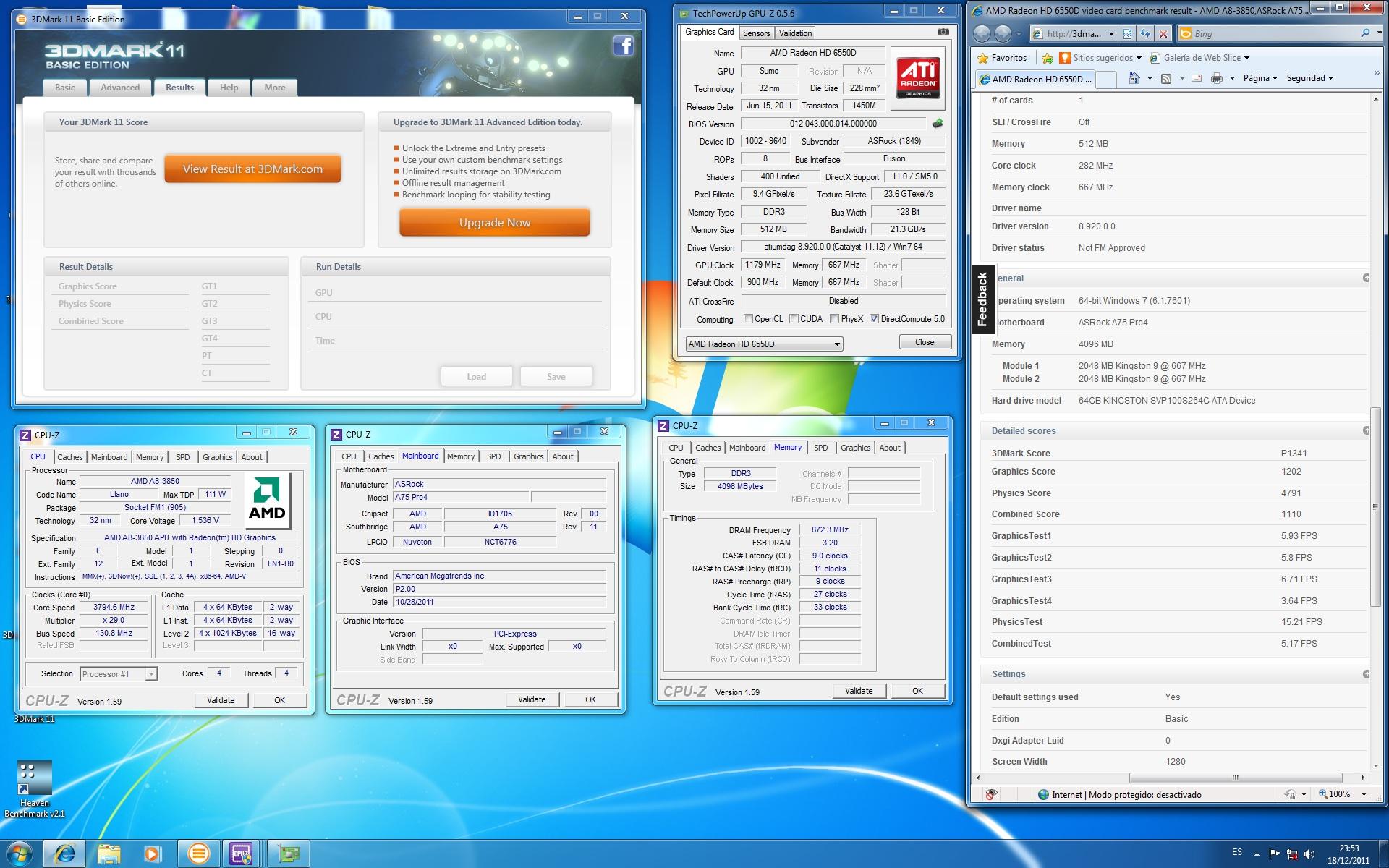Open the GPU selection dropdown in GPU-Z
The height and width of the screenshot is (868, 1389).
[x=764, y=344]
